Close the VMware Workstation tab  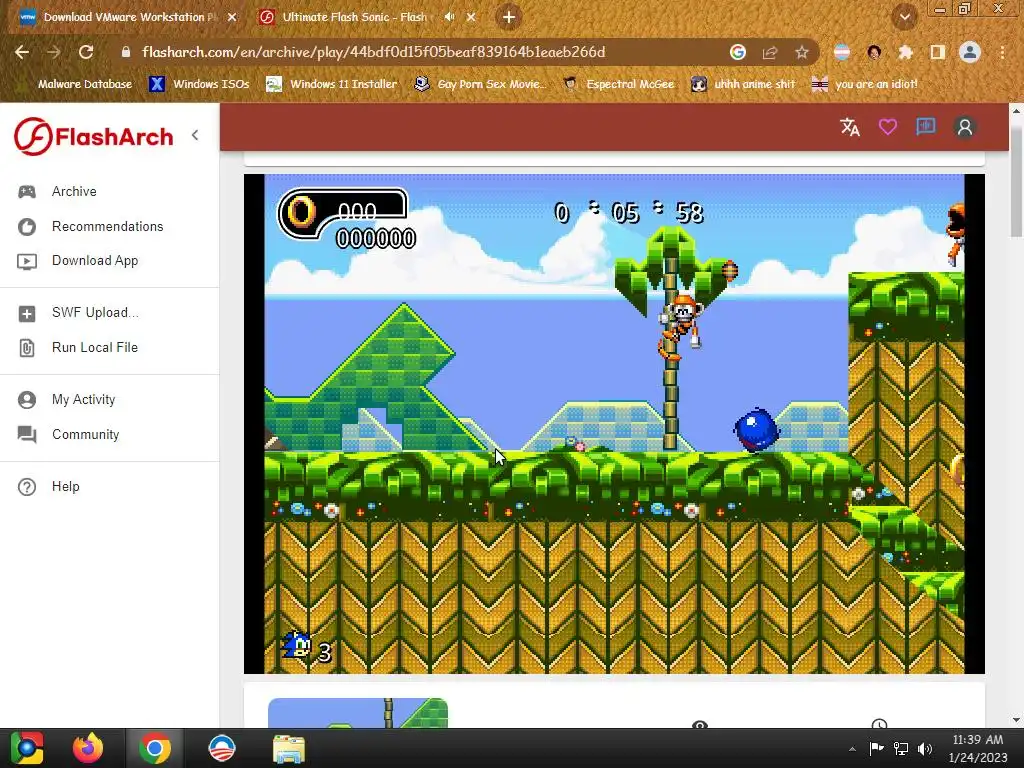click(x=232, y=18)
